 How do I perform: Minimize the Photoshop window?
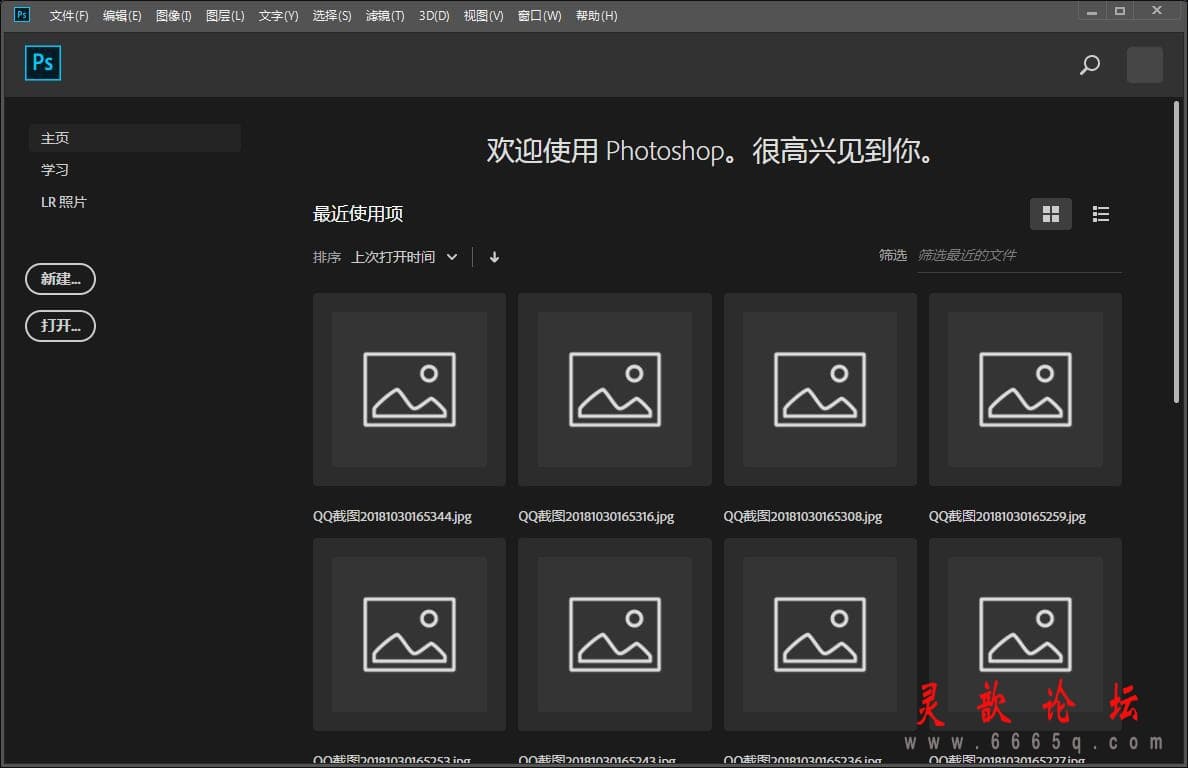click(1092, 11)
